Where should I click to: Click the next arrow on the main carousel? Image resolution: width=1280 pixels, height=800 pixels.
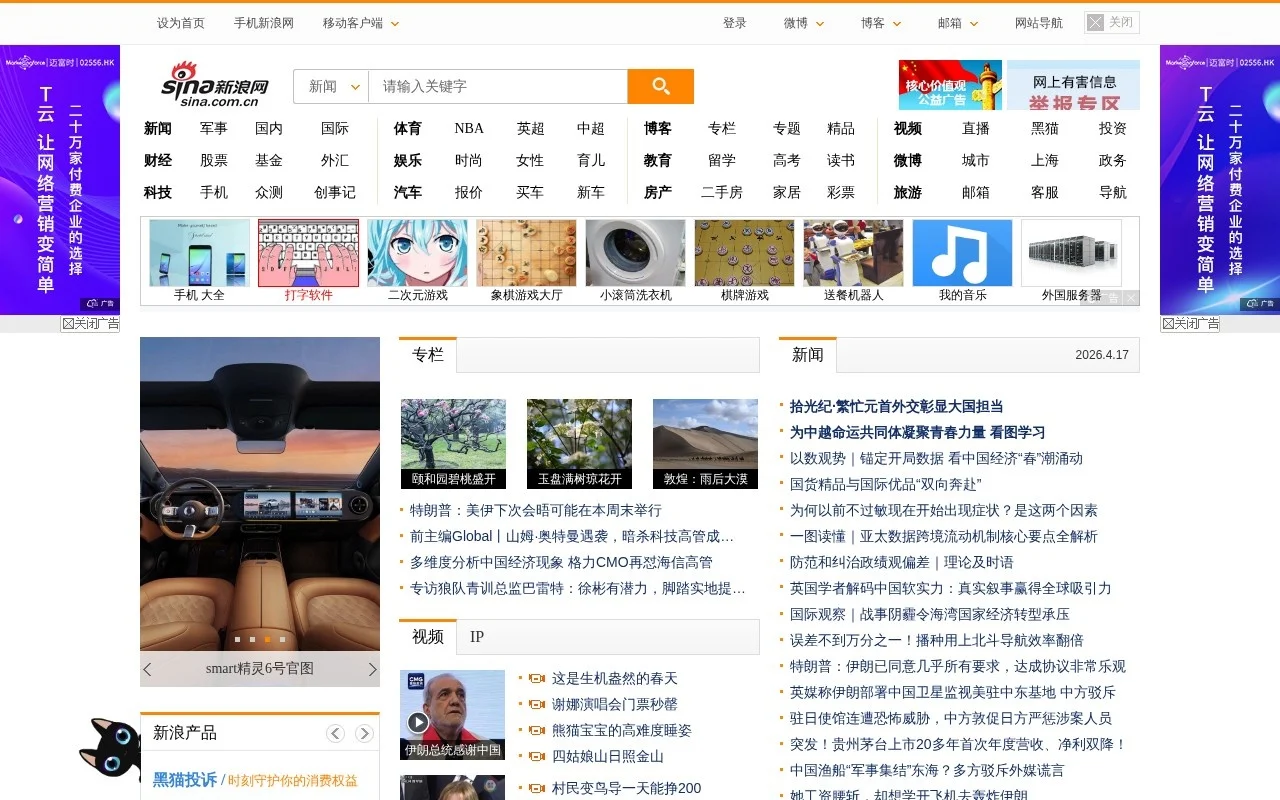tap(373, 668)
